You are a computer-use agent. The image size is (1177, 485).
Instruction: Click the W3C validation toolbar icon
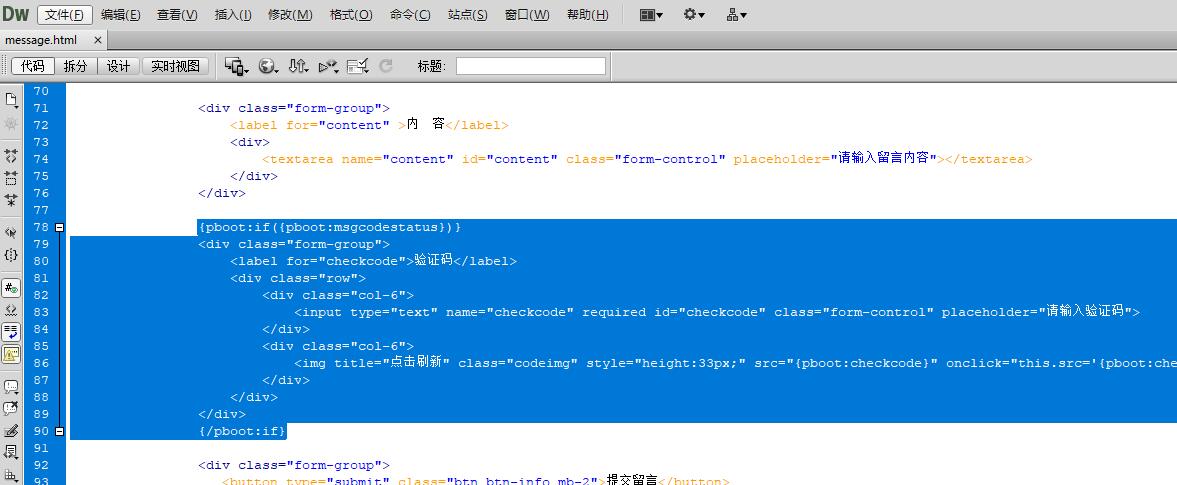click(x=329, y=66)
